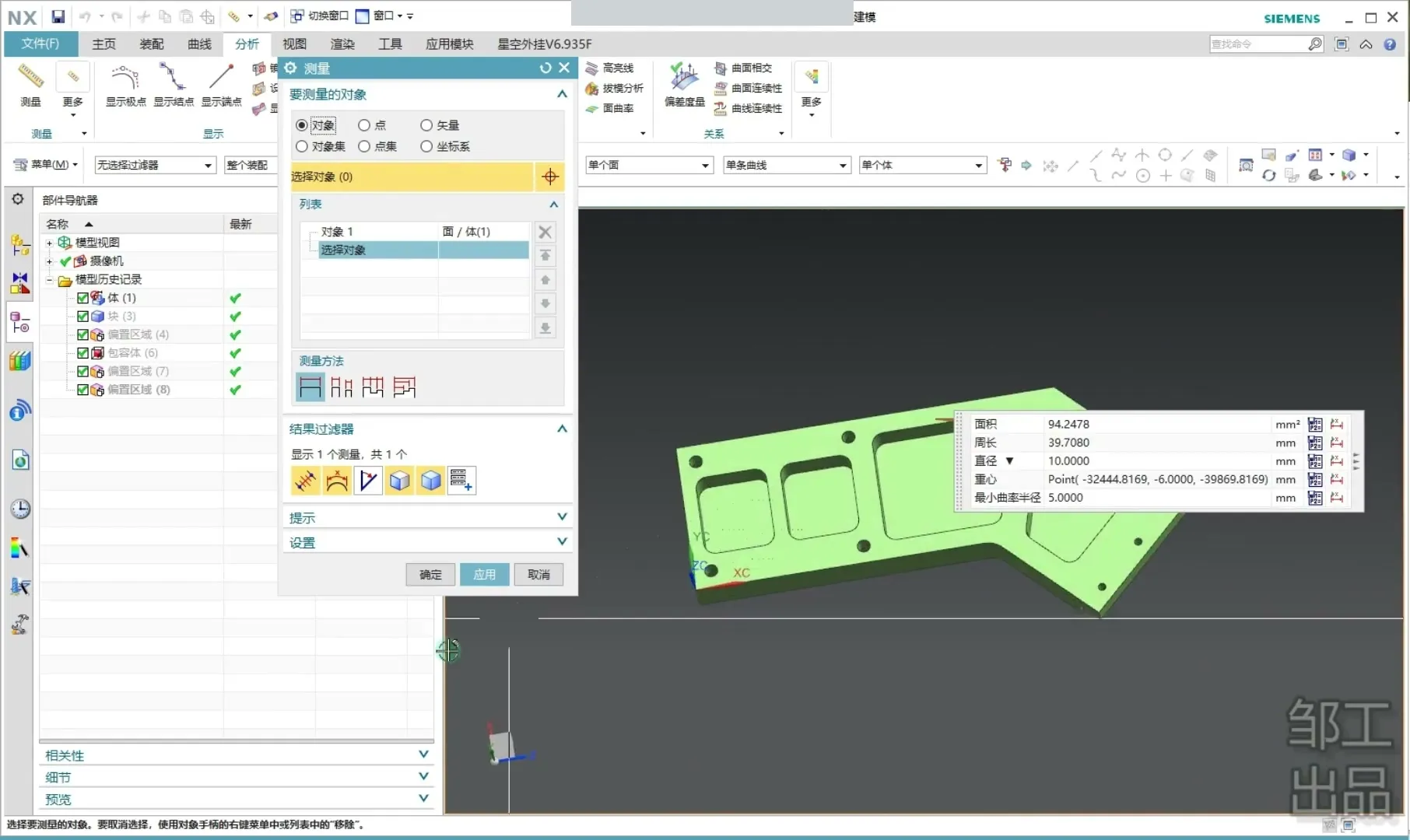Open the File (文件) menu
1410x840 pixels.
click(40, 44)
